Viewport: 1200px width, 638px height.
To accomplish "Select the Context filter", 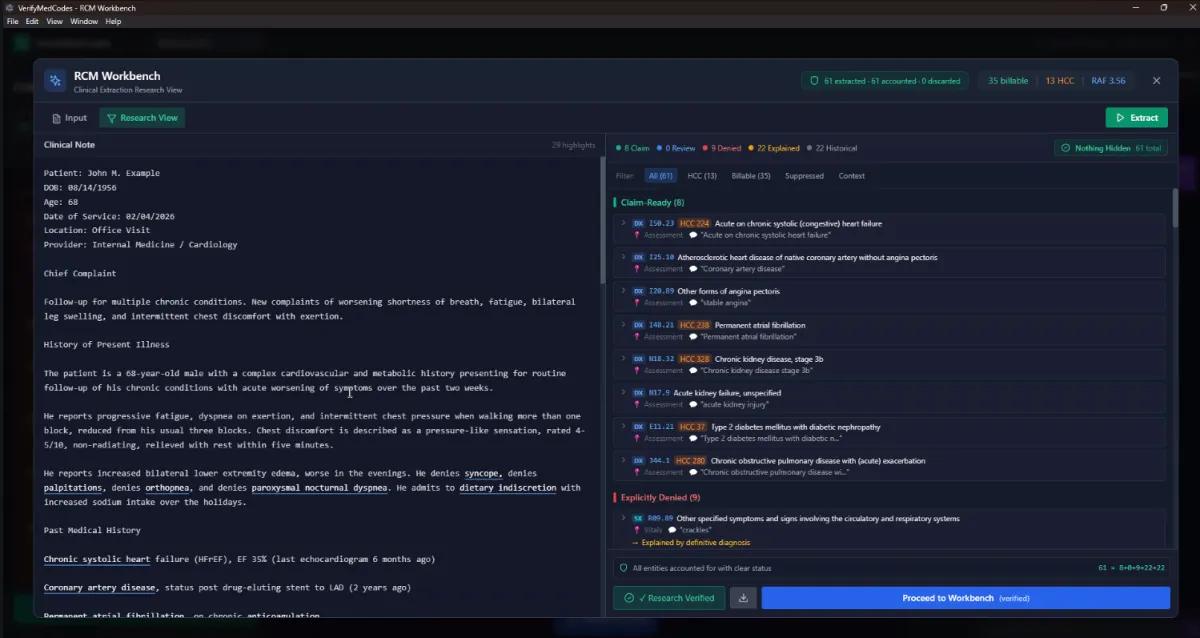I will click(852, 176).
